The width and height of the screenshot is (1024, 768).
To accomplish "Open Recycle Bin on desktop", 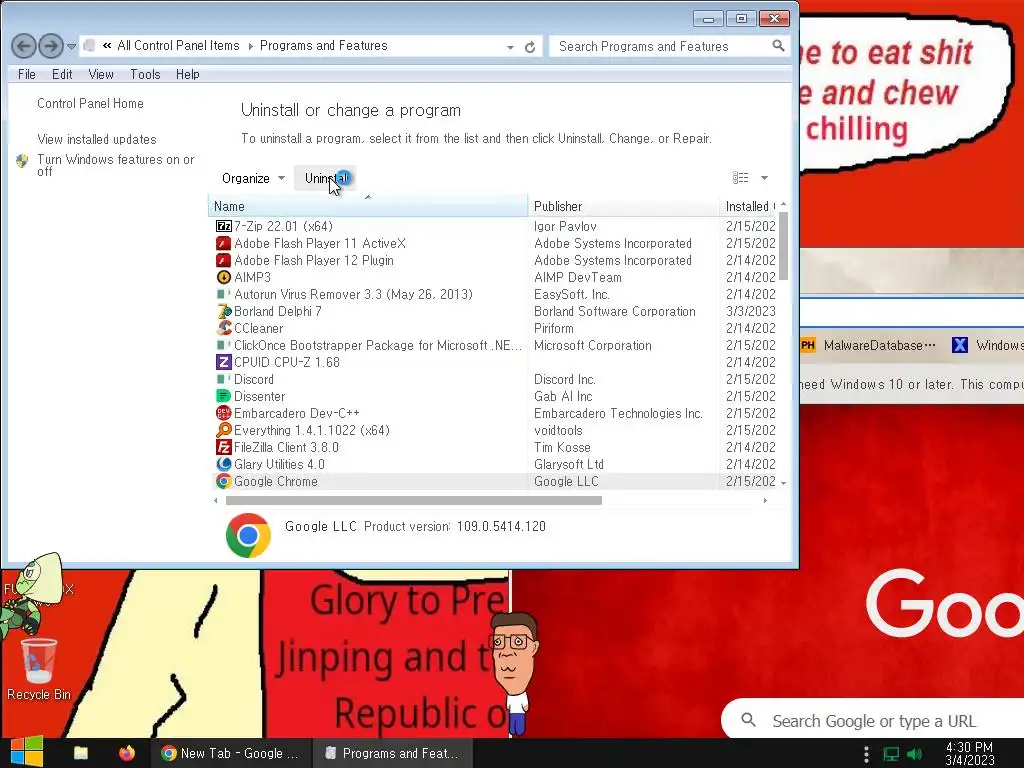I will pos(39,669).
